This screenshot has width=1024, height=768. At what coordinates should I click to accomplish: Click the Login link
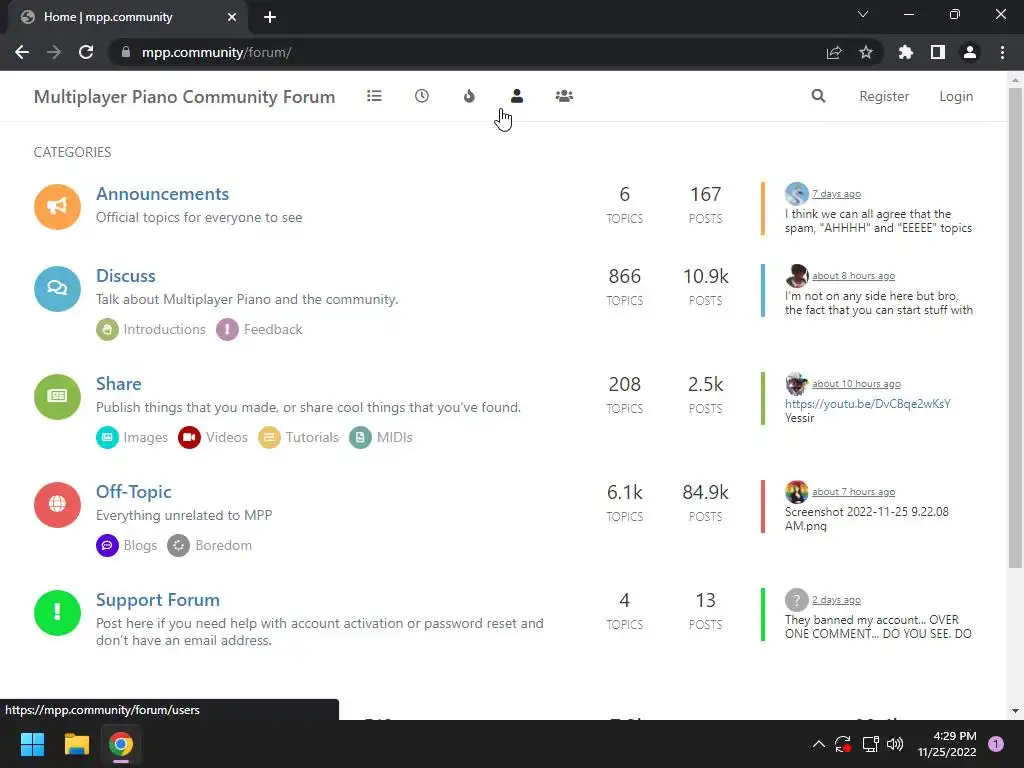pos(956,96)
